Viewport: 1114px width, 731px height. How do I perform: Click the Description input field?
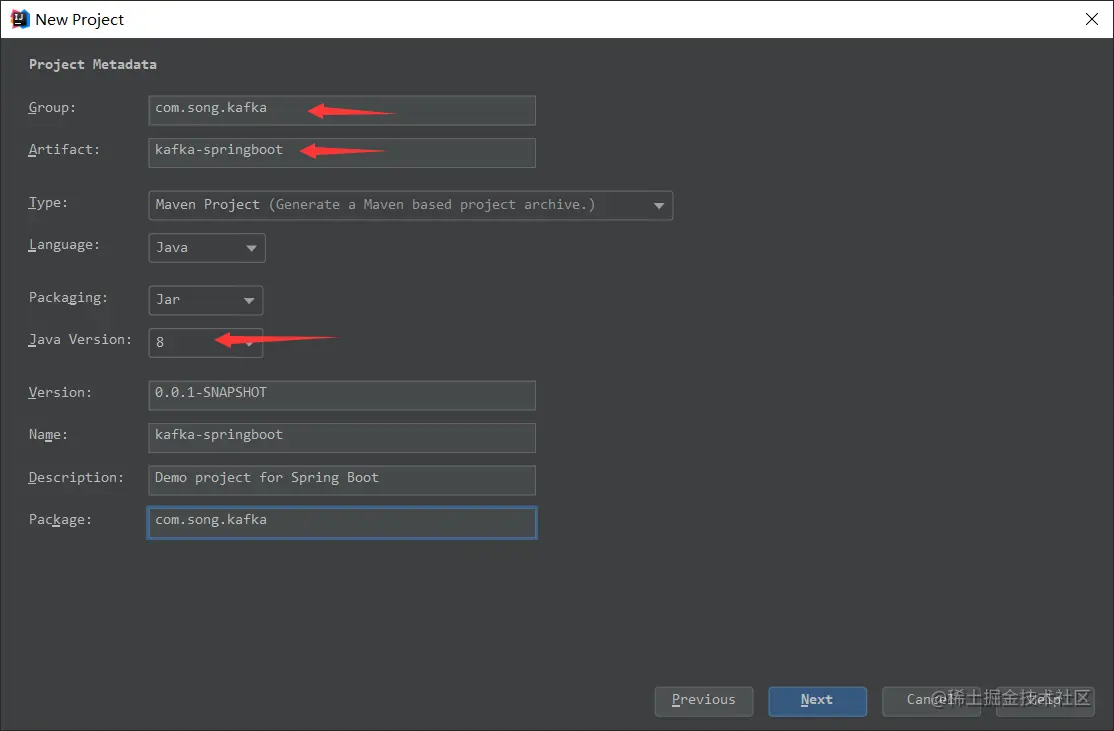pyautogui.click(x=342, y=480)
